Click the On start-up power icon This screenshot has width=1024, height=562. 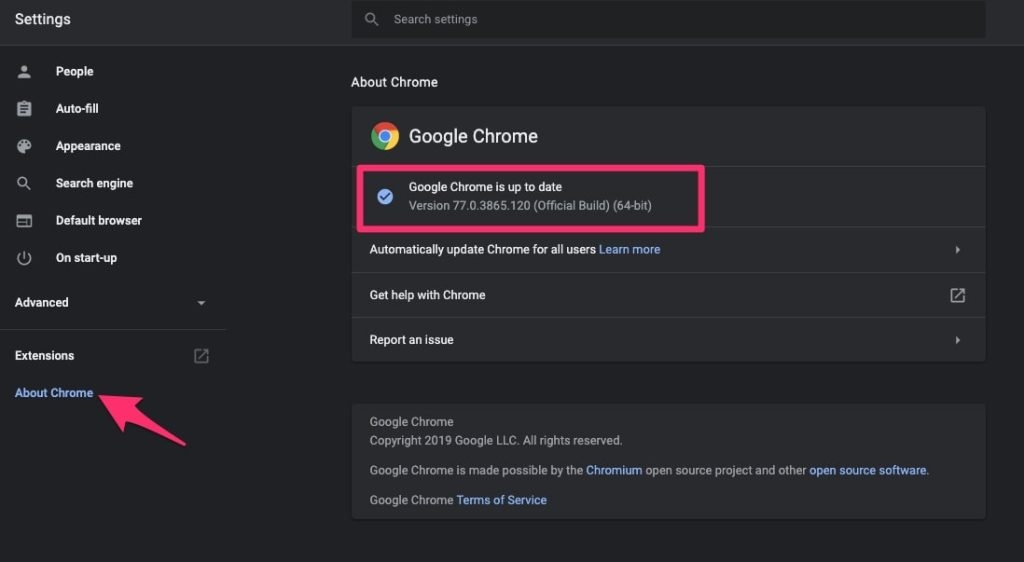(x=24, y=258)
